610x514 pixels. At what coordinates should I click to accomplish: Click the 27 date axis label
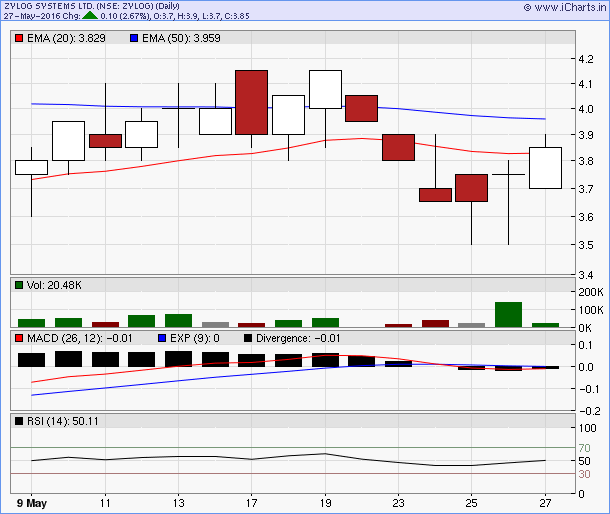(545, 503)
